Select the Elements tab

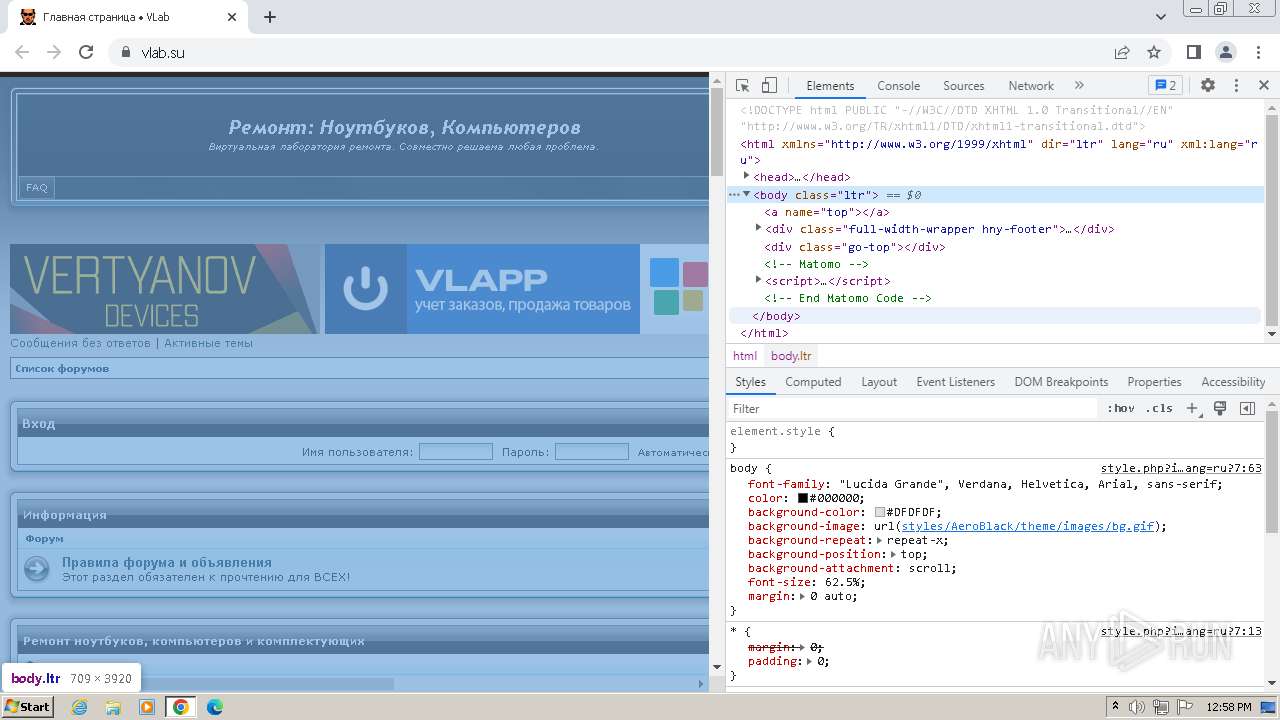click(x=830, y=86)
